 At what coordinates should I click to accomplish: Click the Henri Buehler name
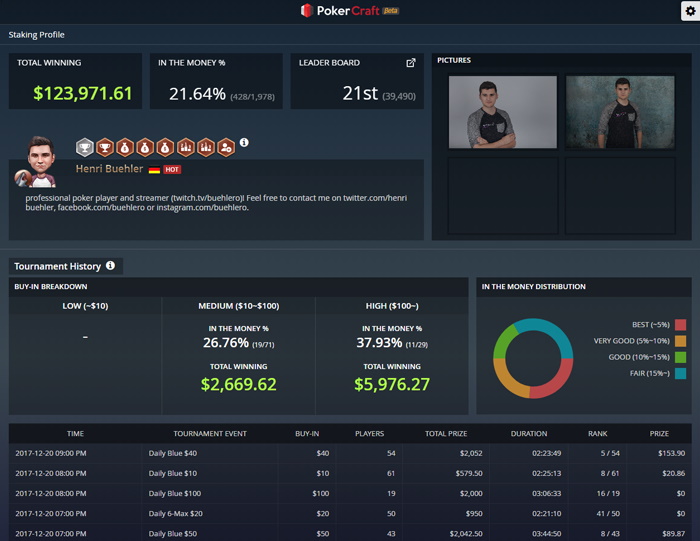click(x=109, y=169)
